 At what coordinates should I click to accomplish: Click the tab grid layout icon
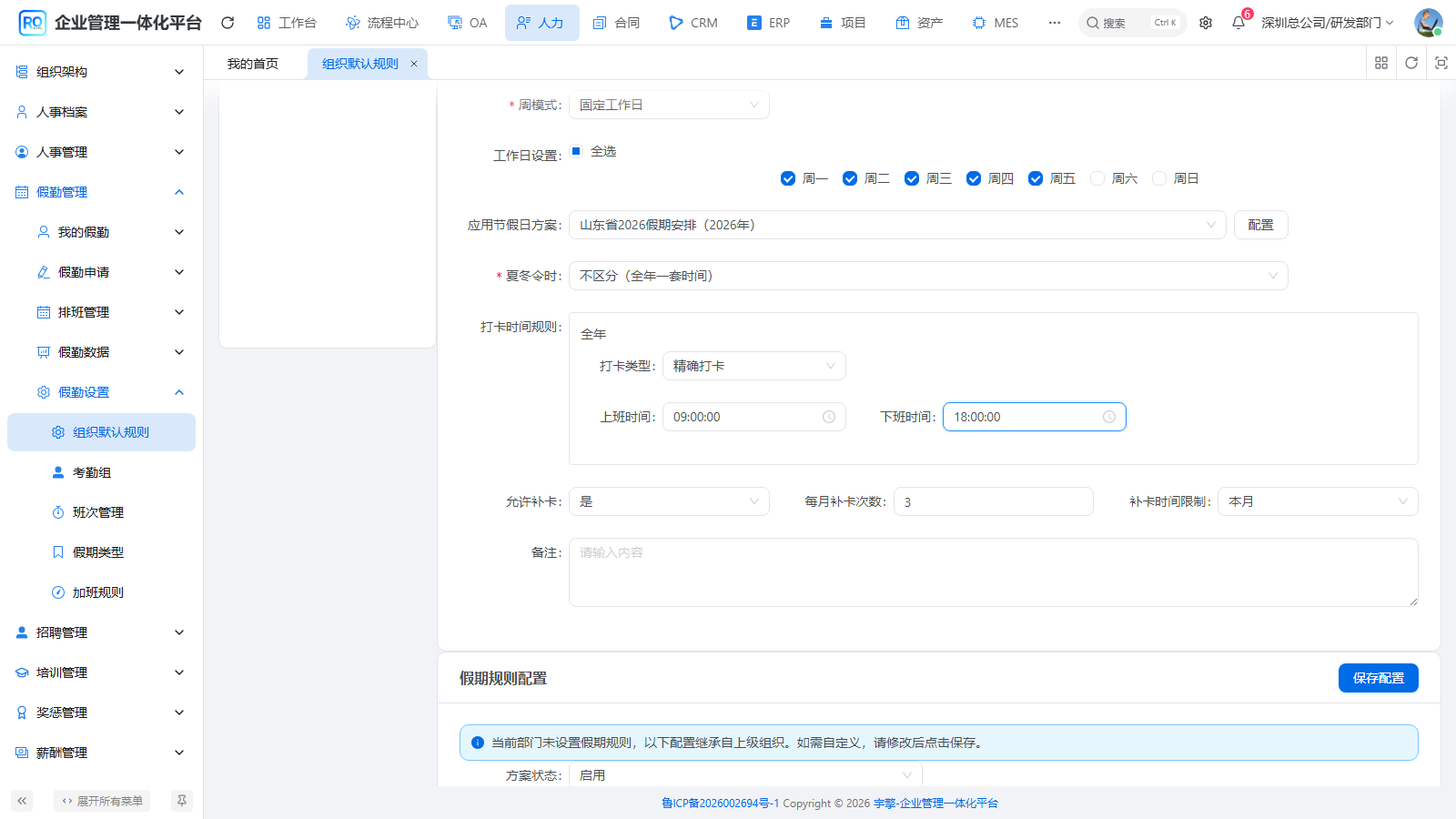coord(1381,63)
